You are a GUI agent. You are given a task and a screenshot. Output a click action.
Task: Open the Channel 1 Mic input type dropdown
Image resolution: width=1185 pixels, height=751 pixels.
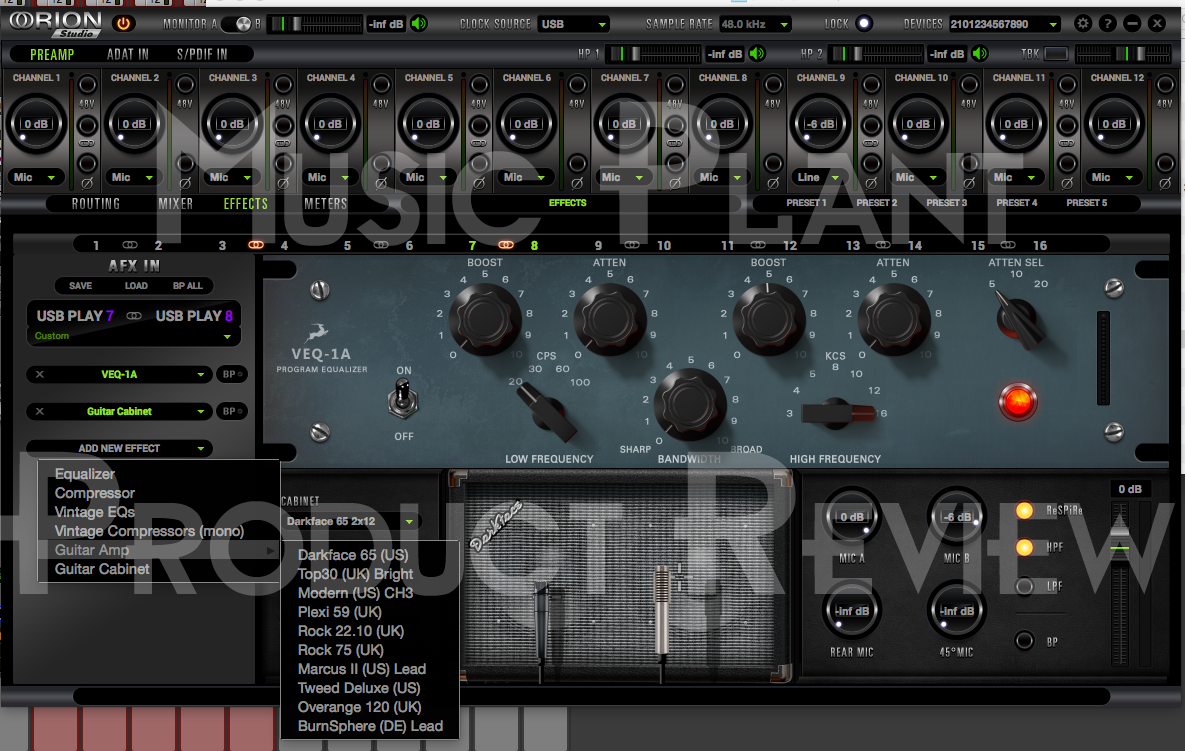pos(35,178)
